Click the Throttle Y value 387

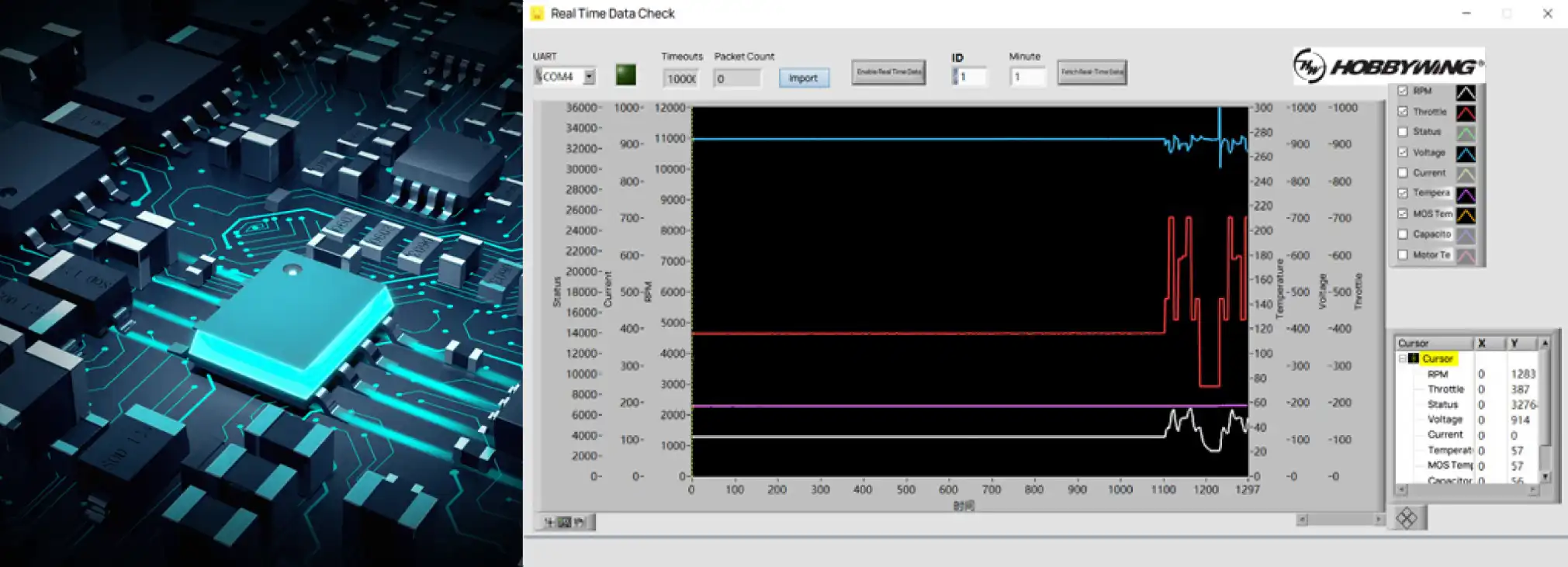coord(1520,389)
